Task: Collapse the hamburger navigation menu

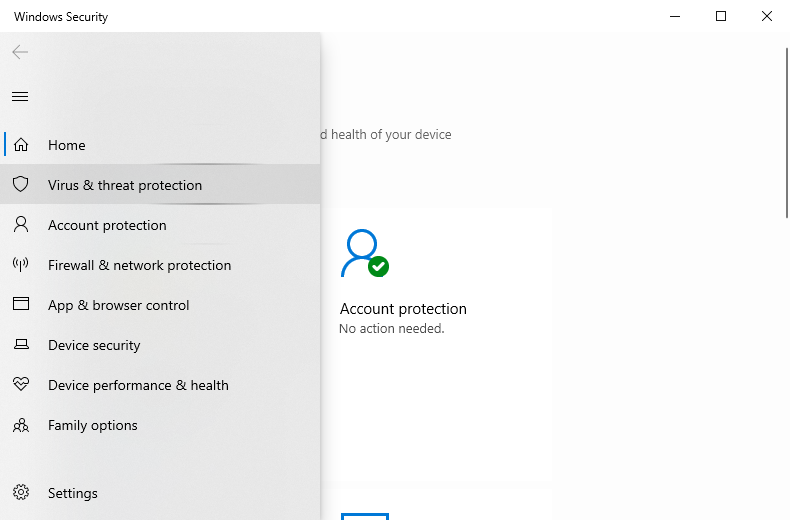Action: 20,96
